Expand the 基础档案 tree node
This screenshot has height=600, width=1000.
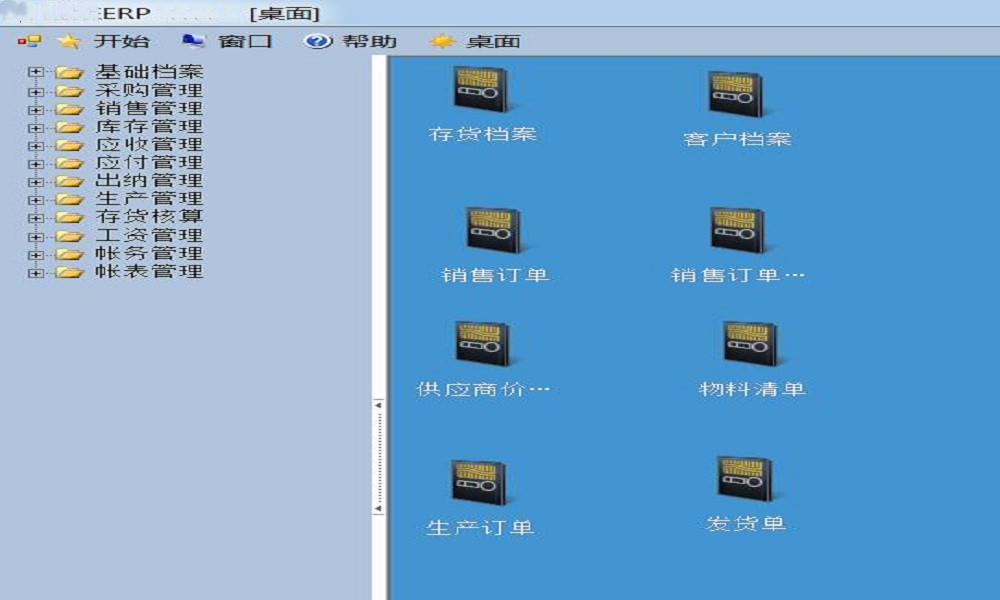[x=36, y=73]
